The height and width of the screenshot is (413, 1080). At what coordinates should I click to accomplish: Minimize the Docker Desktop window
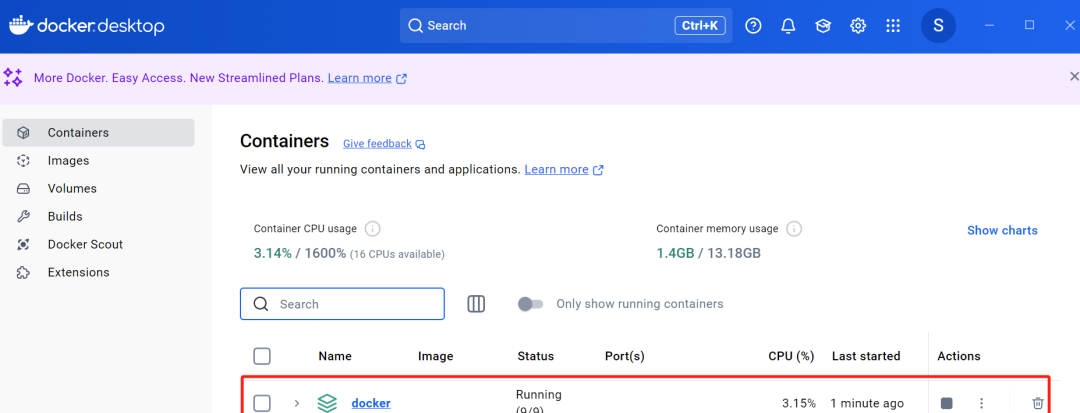990,25
